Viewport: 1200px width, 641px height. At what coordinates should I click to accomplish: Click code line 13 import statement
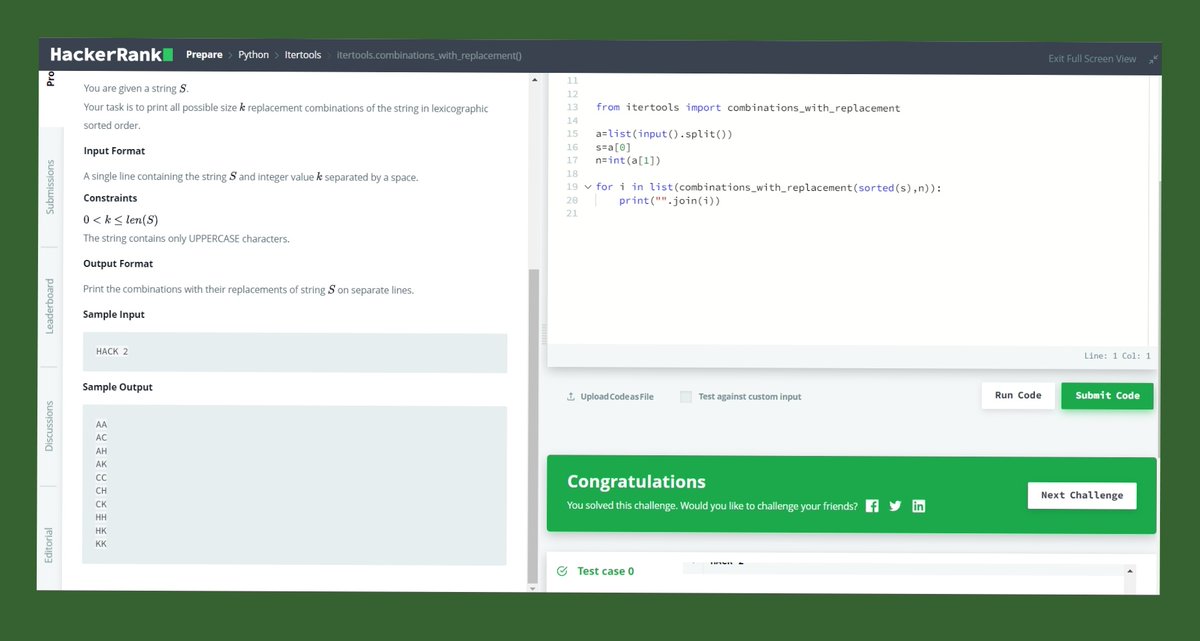coord(748,108)
